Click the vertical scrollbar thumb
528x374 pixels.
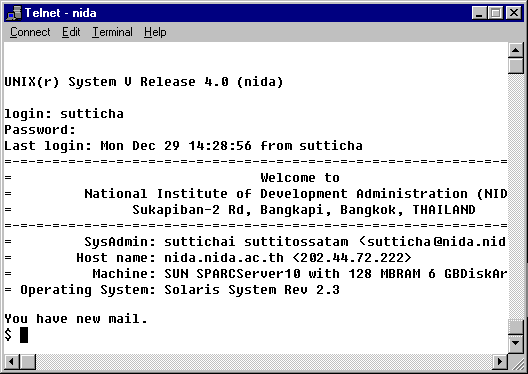click(516, 66)
